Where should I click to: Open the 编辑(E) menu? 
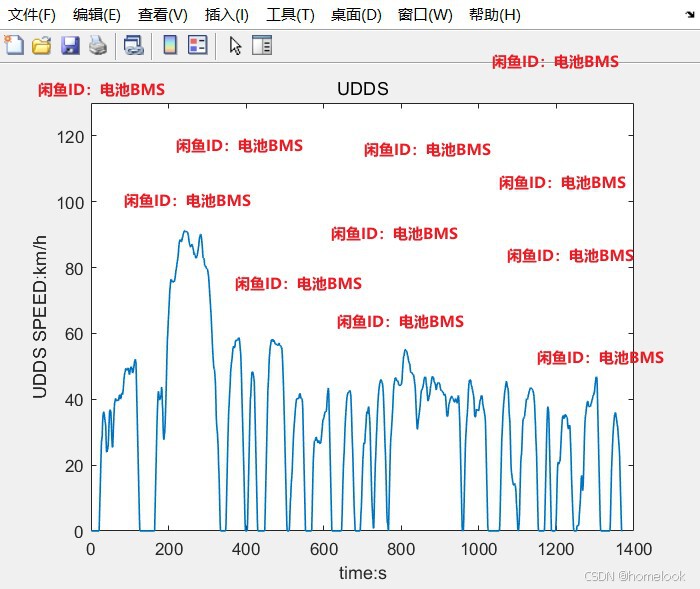coord(97,15)
